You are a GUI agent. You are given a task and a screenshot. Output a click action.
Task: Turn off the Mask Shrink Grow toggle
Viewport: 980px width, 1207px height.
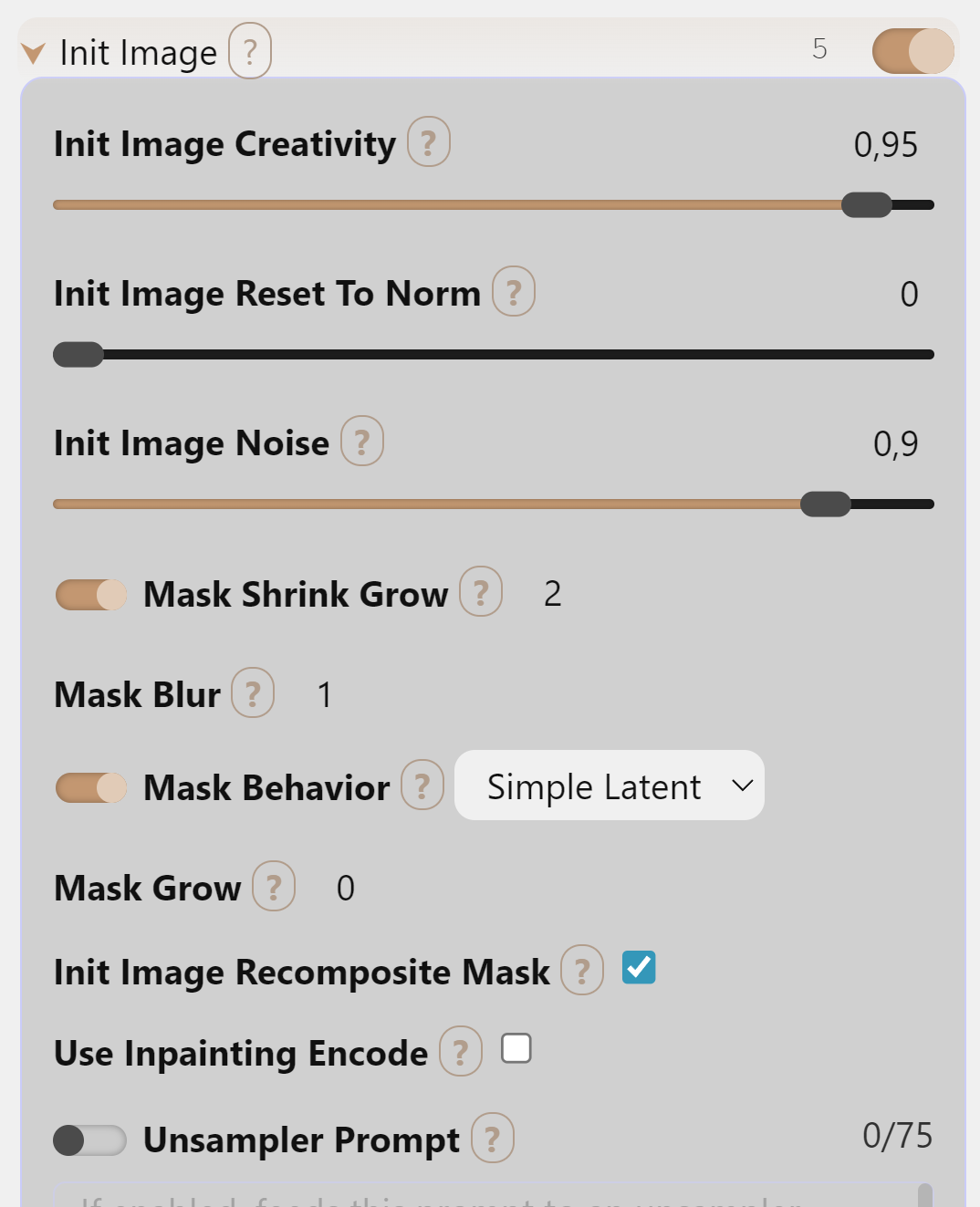tap(91, 595)
